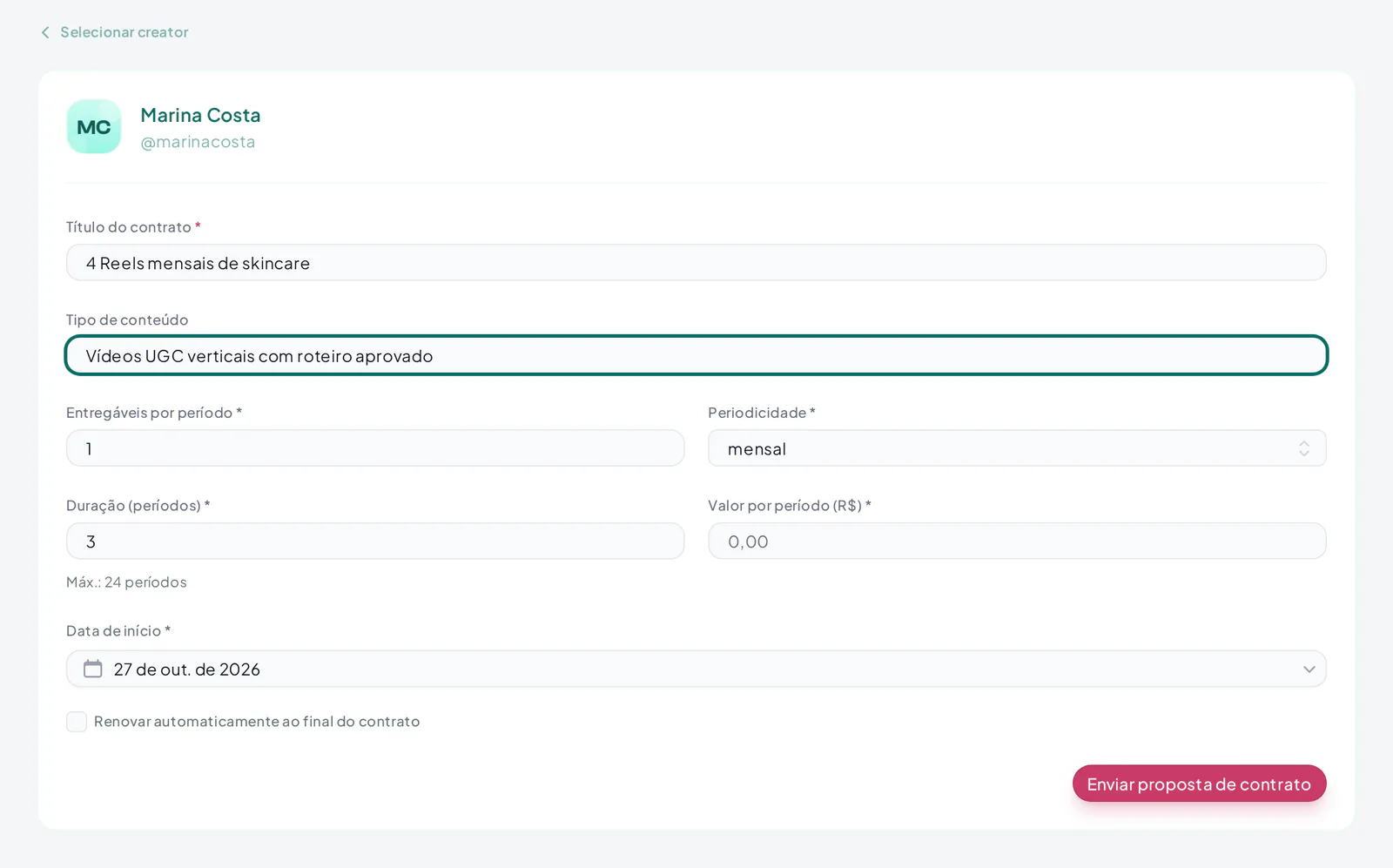Click the @marinacosta handle text
The width and height of the screenshot is (1393, 868).
198,142
